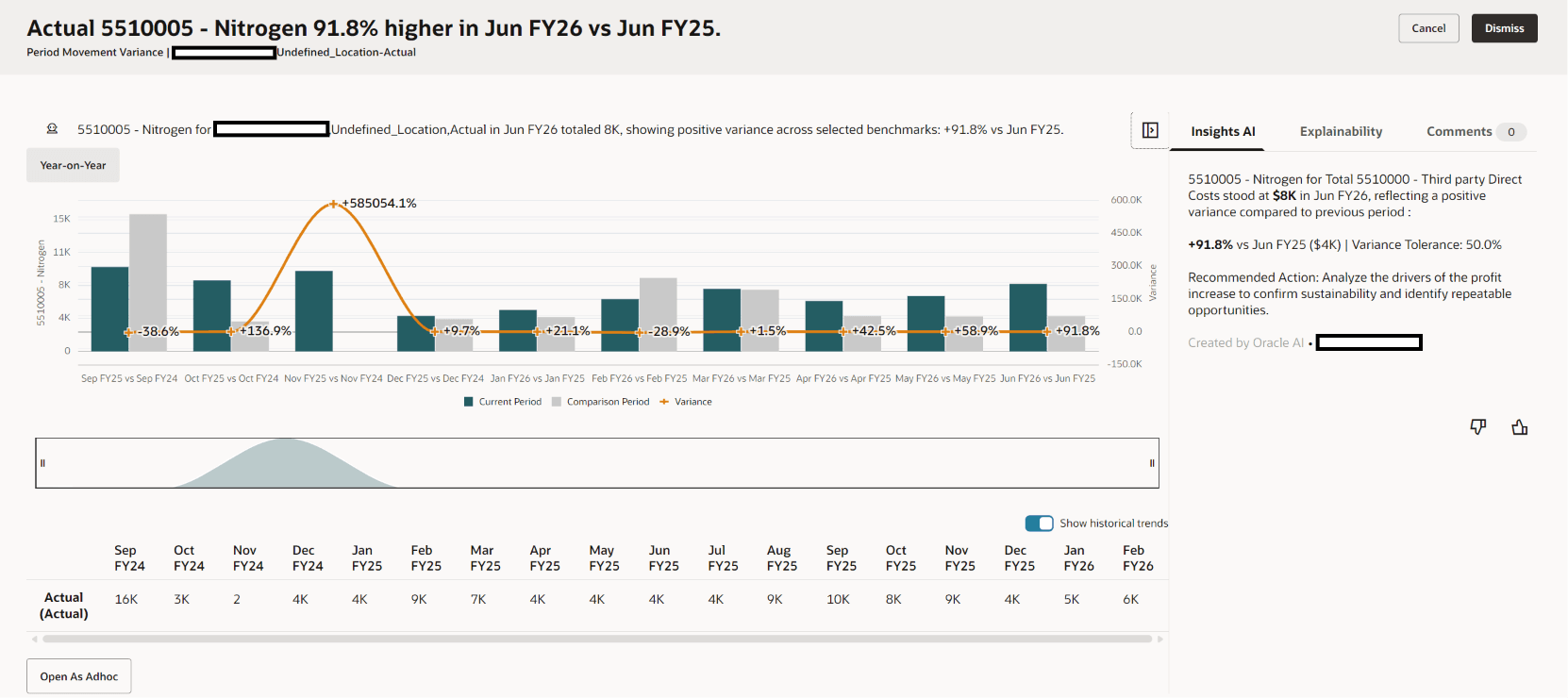Click the scrollbar right arrow under table
Screen dimensions: 1568x698
click(x=1160, y=639)
